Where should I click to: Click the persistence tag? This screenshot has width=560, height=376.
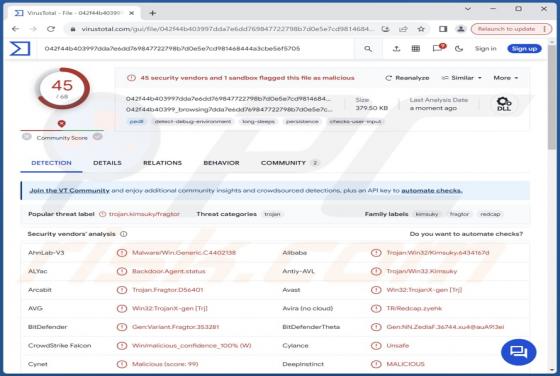click(x=302, y=121)
